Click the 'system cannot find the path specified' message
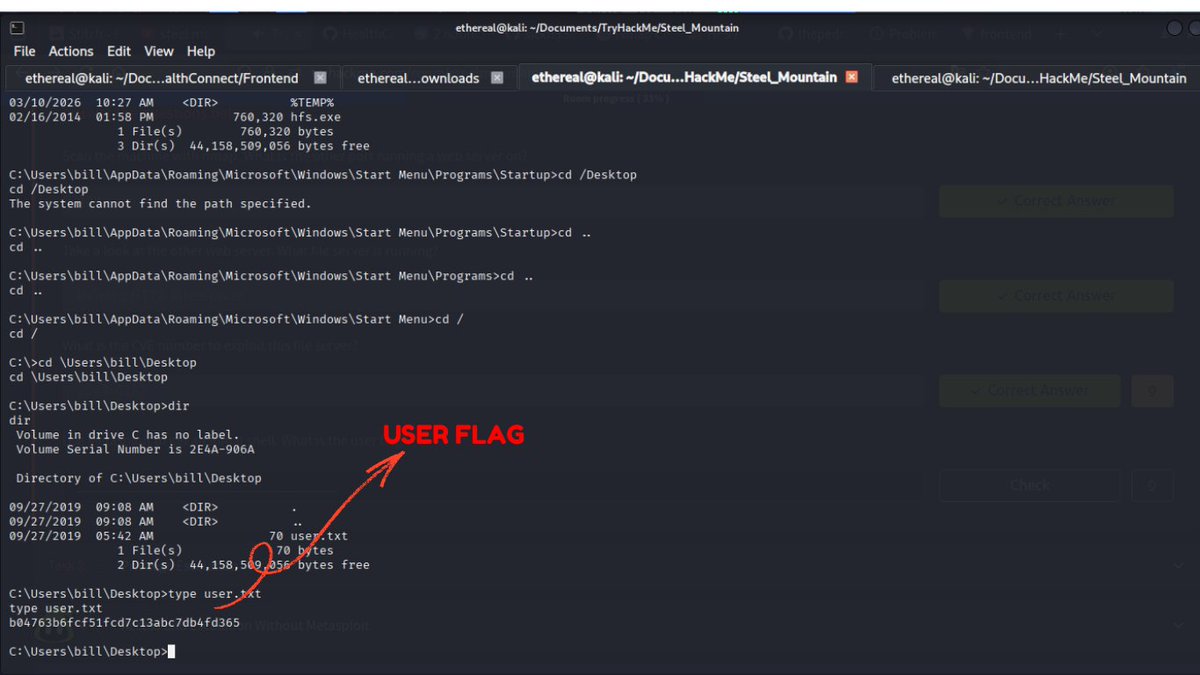The image size is (1200, 675). [x=160, y=204]
